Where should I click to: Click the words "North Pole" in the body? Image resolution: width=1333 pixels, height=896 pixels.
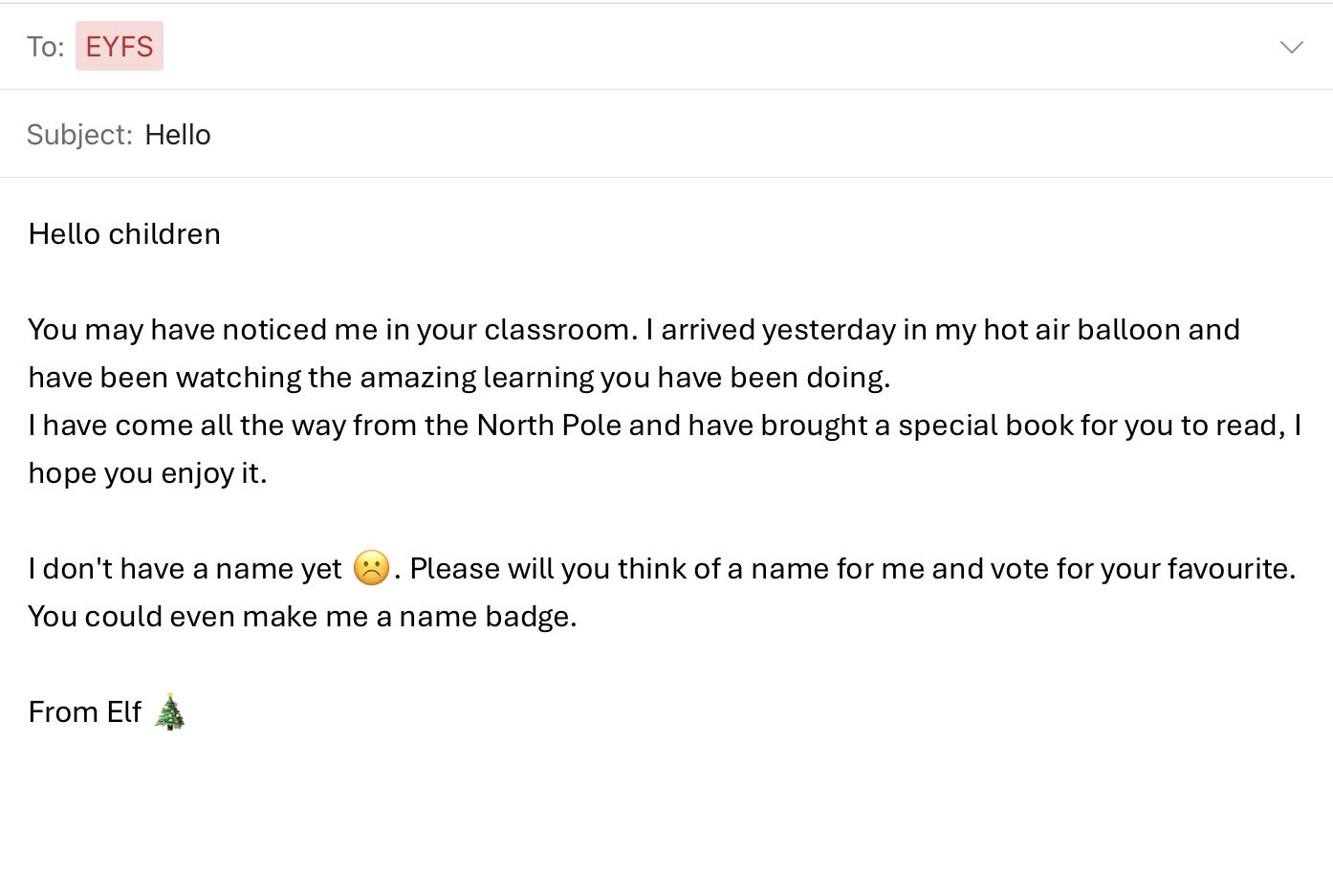pyautogui.click(x=549, y=426)
